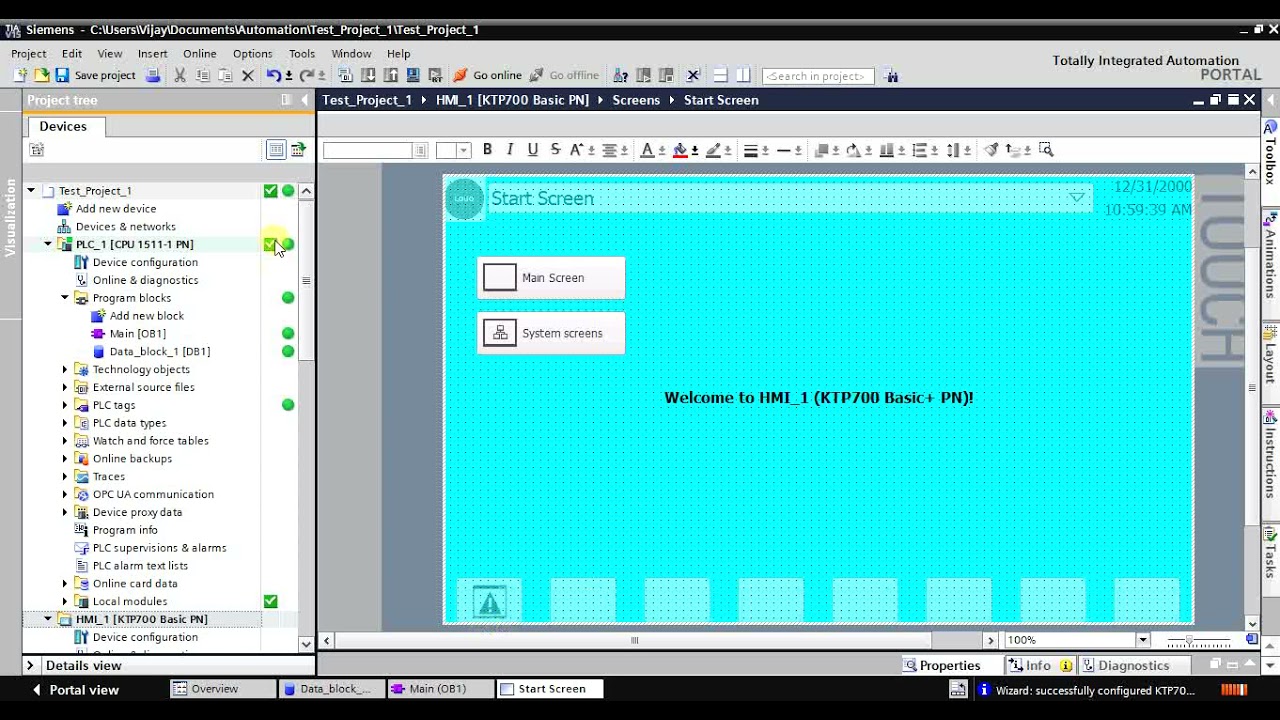Switch to Main (OB1) editor tab

coord(441,689)
